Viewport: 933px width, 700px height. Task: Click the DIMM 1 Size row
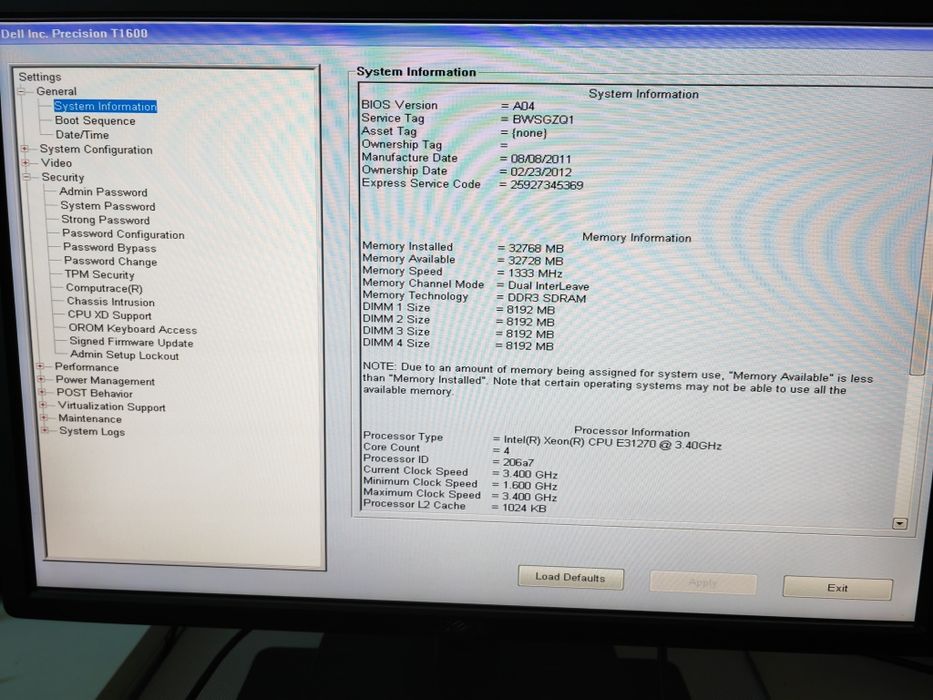[x=459, y=309]
